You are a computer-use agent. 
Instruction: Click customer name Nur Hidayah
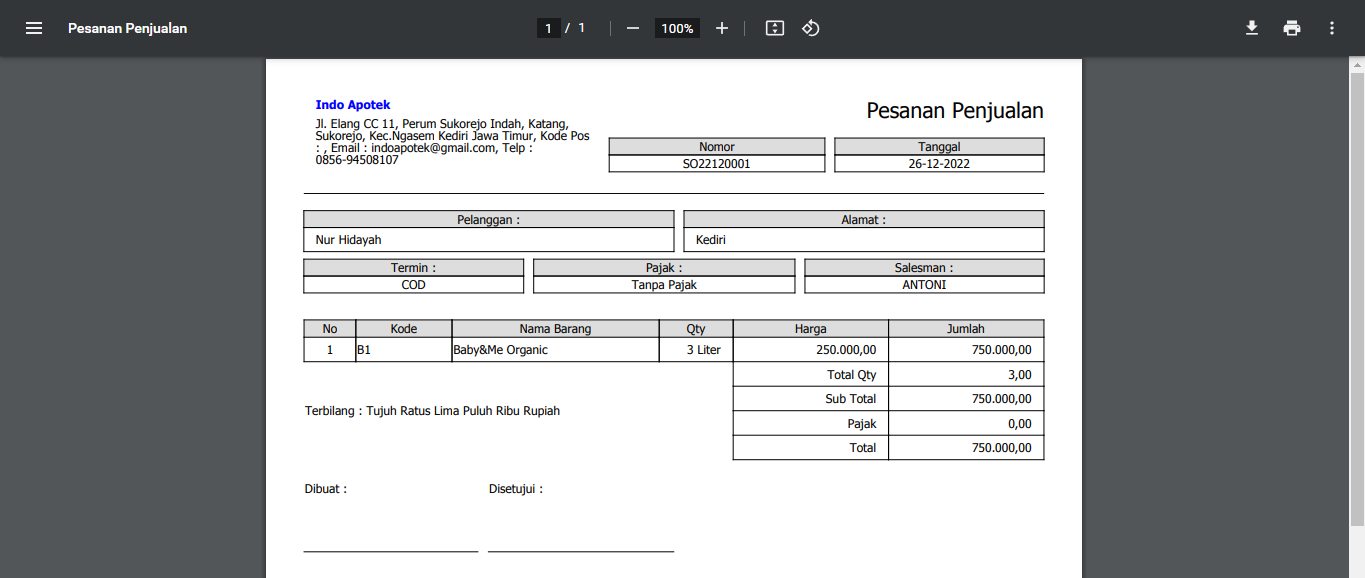[x=348, y=240]
